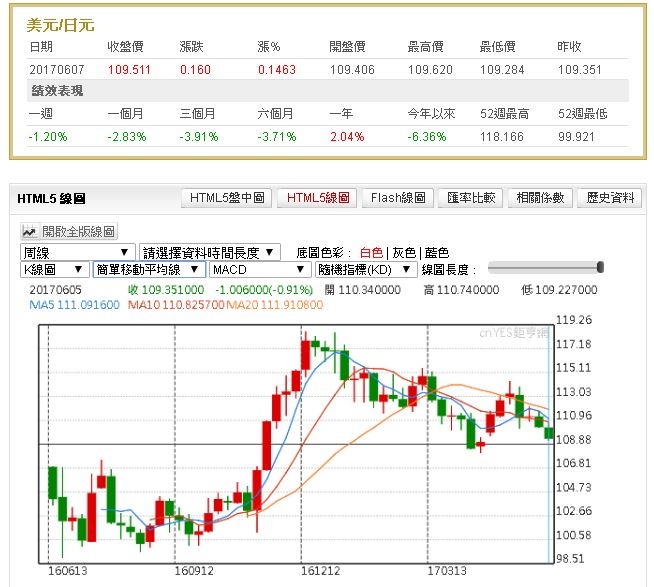654x587 pixels.
Task: Click the lowest price 109.284
Action: 502,70
